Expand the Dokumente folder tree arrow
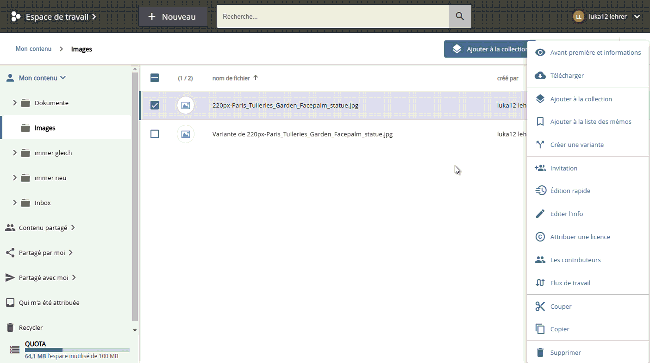Screen dimensions: 650x363 click(x=15, y=102)
